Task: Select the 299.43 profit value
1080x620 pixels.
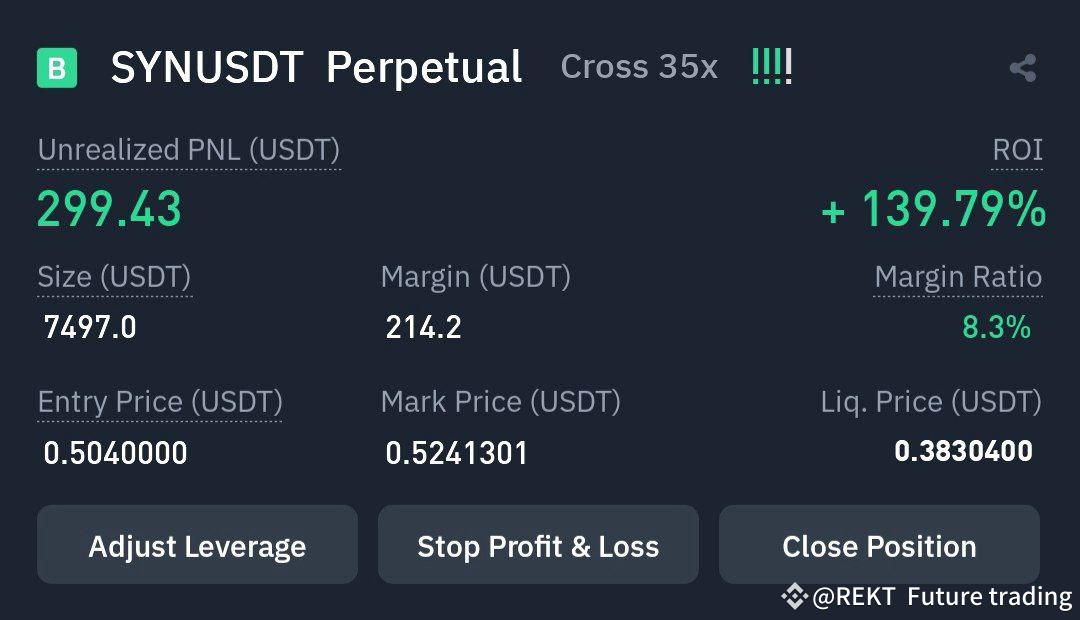Action: tap(108, 208)
